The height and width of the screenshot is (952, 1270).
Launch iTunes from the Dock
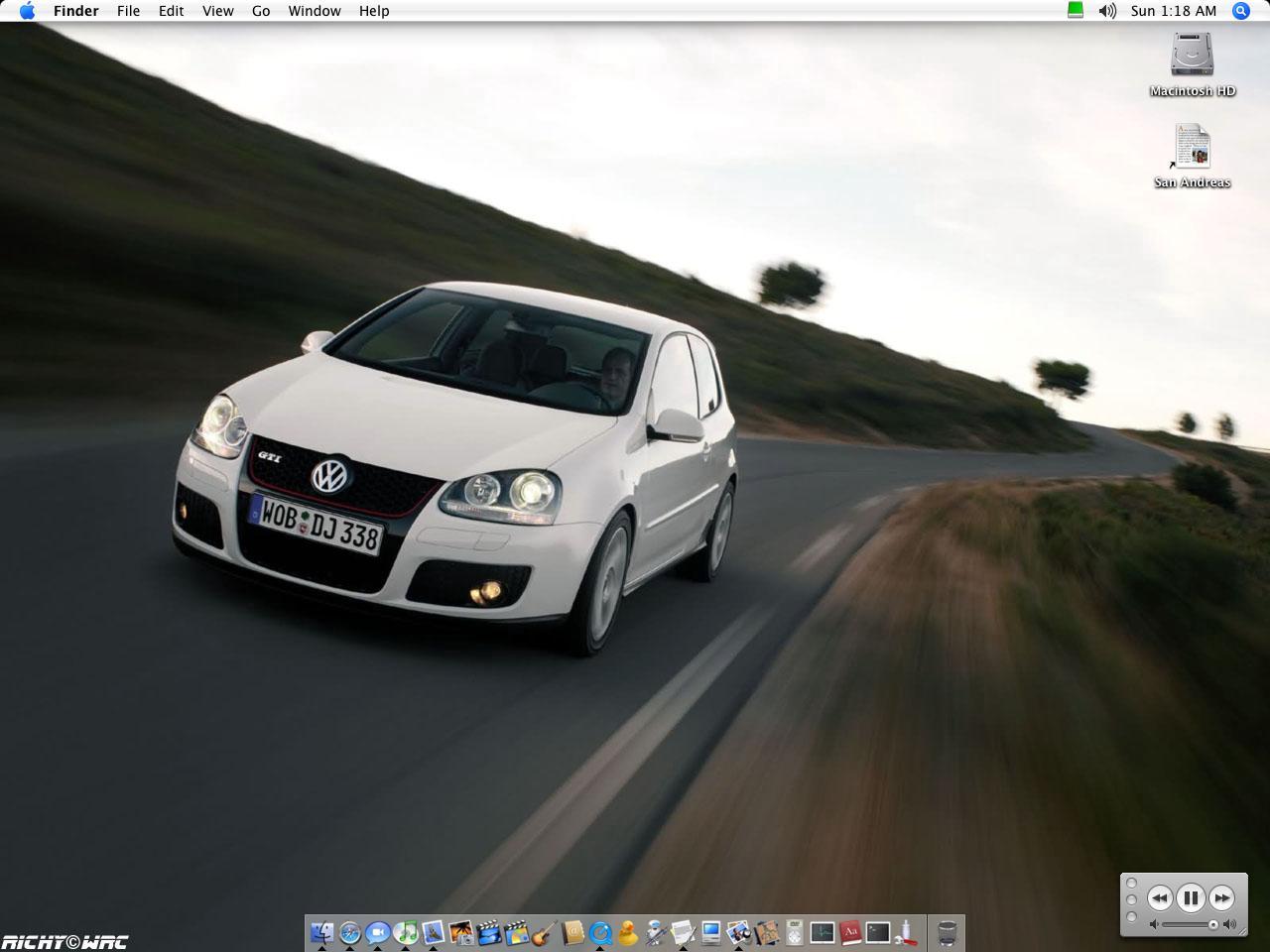click(x=406, y=932)
